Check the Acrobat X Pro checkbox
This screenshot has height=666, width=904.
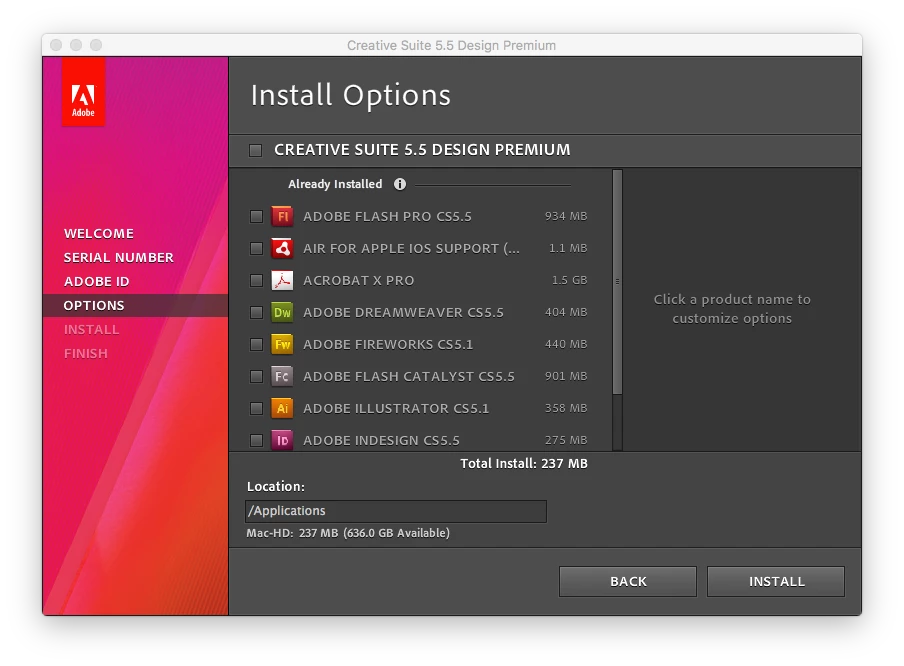(x=256, y=280)
